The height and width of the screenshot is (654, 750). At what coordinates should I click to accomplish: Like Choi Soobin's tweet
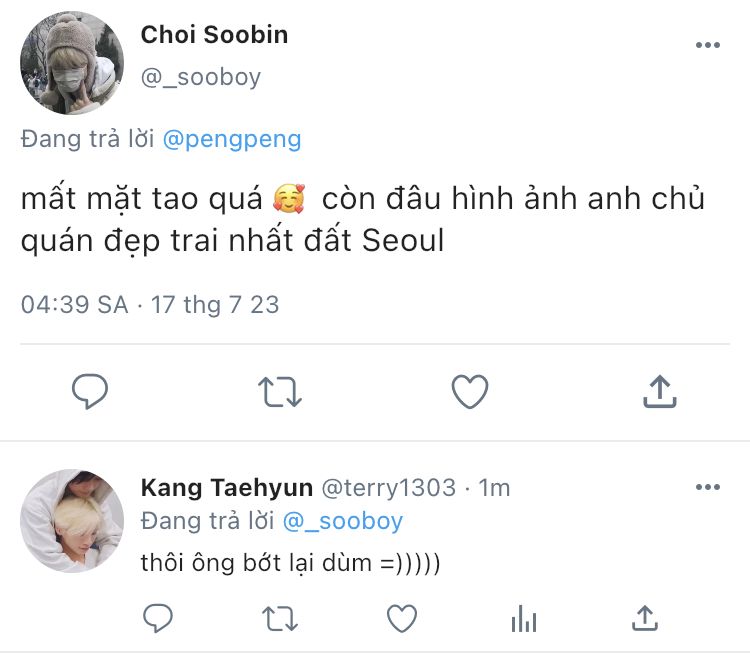click(469, 392)
